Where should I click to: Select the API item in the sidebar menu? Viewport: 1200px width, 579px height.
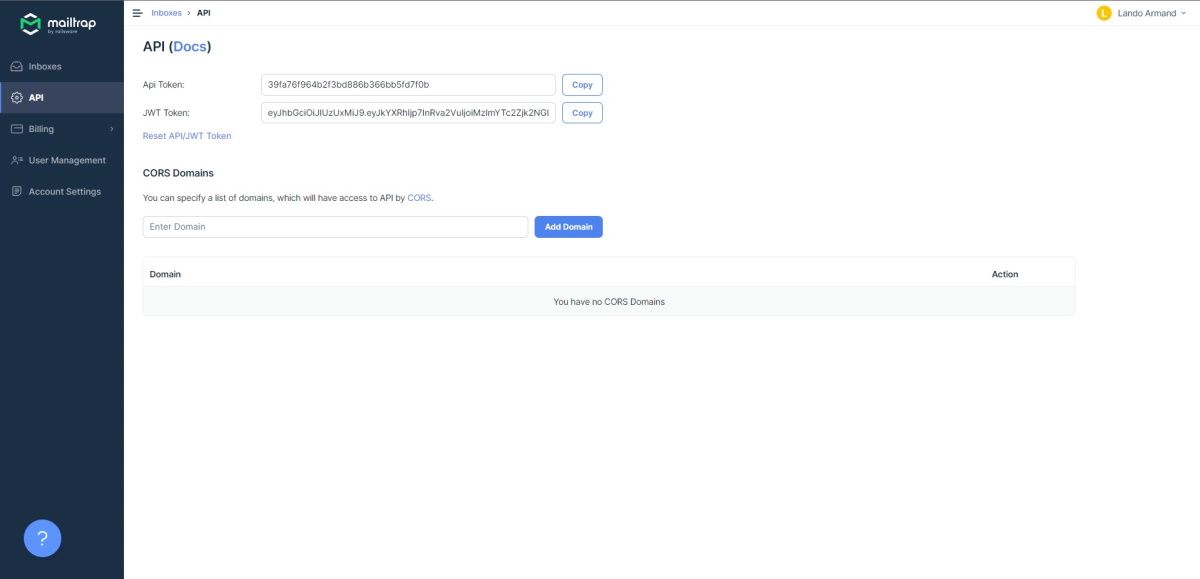(x=34, y=97)
